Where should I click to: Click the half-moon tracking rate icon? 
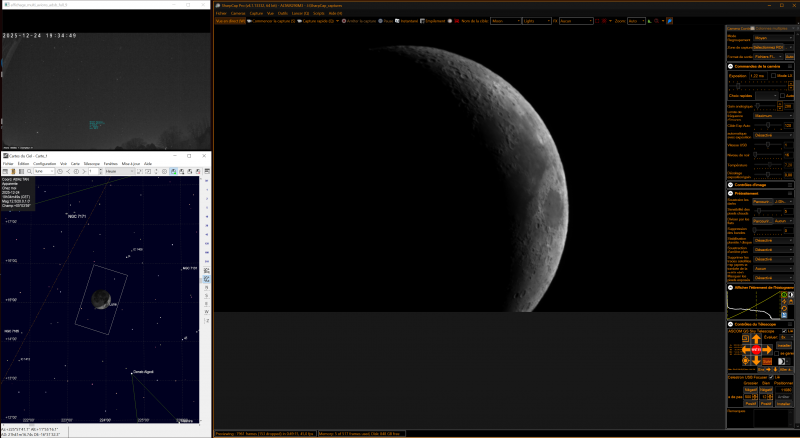pos(782,361)
